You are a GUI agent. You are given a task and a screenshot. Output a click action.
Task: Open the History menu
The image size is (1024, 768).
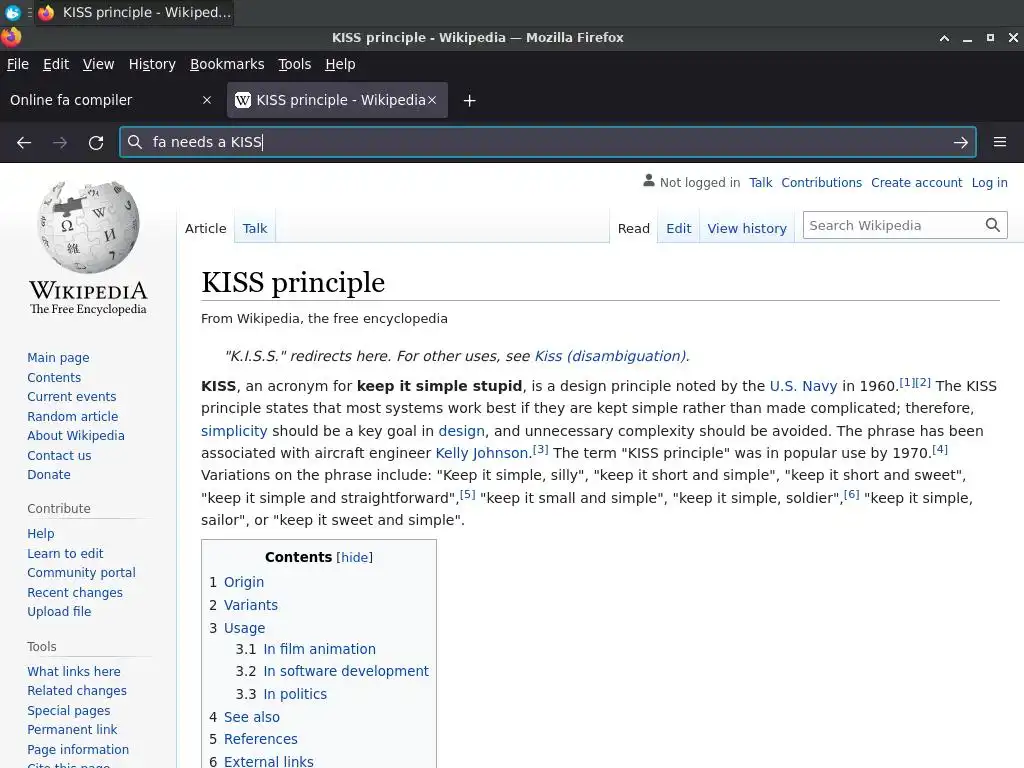(152, 64)
